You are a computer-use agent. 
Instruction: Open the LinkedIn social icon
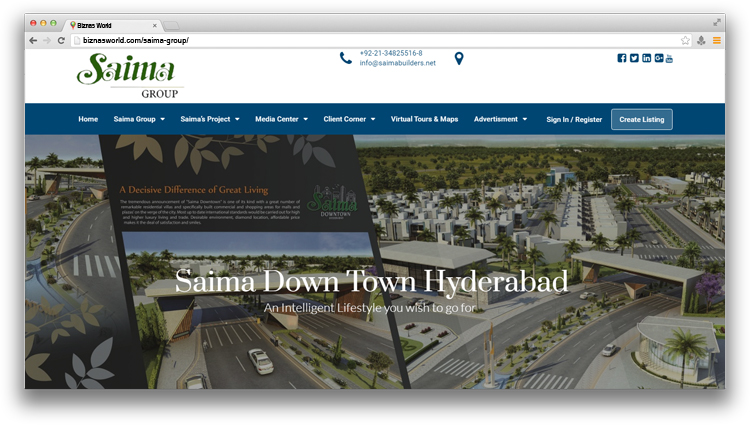646,58
